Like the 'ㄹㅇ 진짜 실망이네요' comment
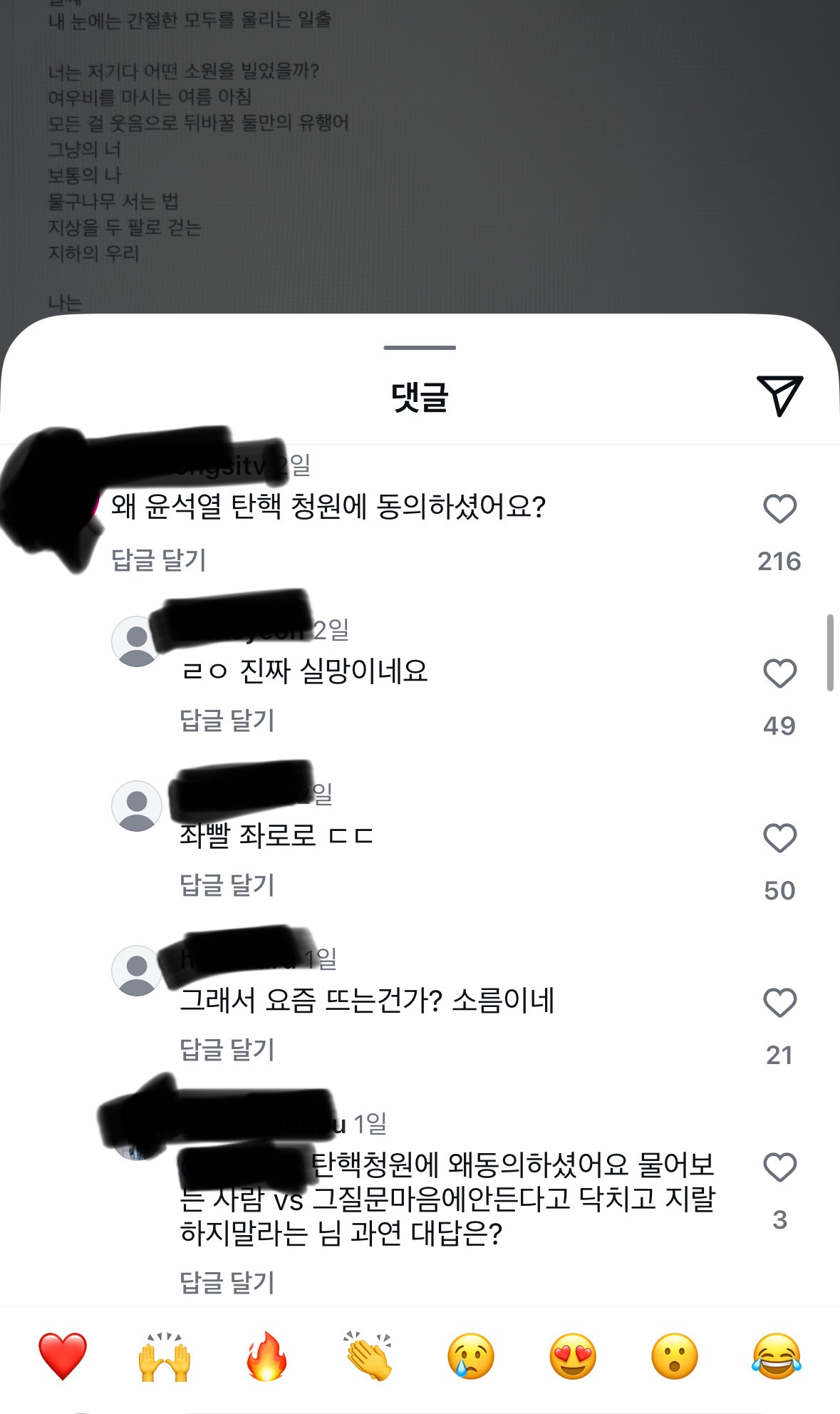 (779, 674)
